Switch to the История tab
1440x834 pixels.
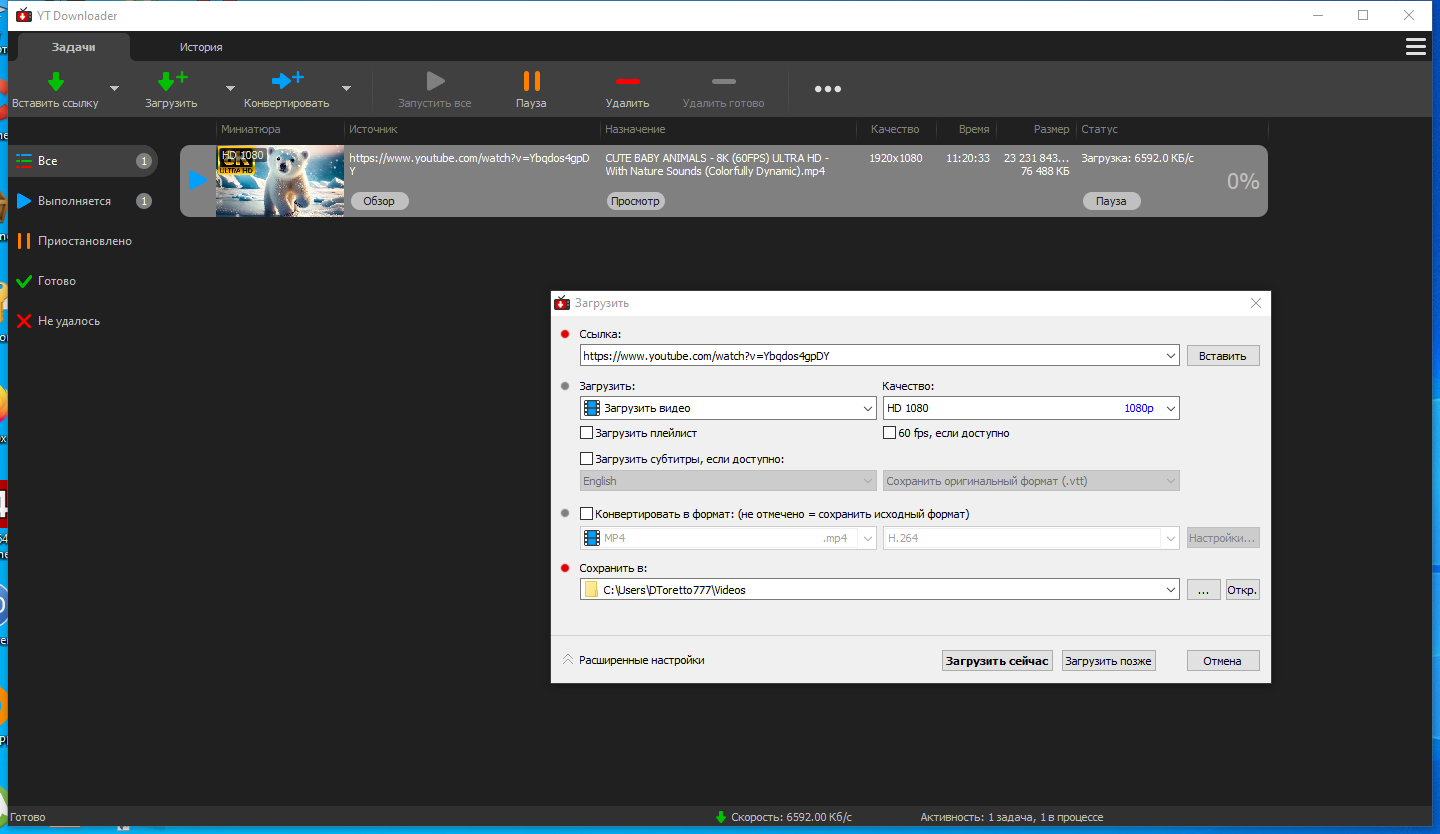tap(201, 47)
